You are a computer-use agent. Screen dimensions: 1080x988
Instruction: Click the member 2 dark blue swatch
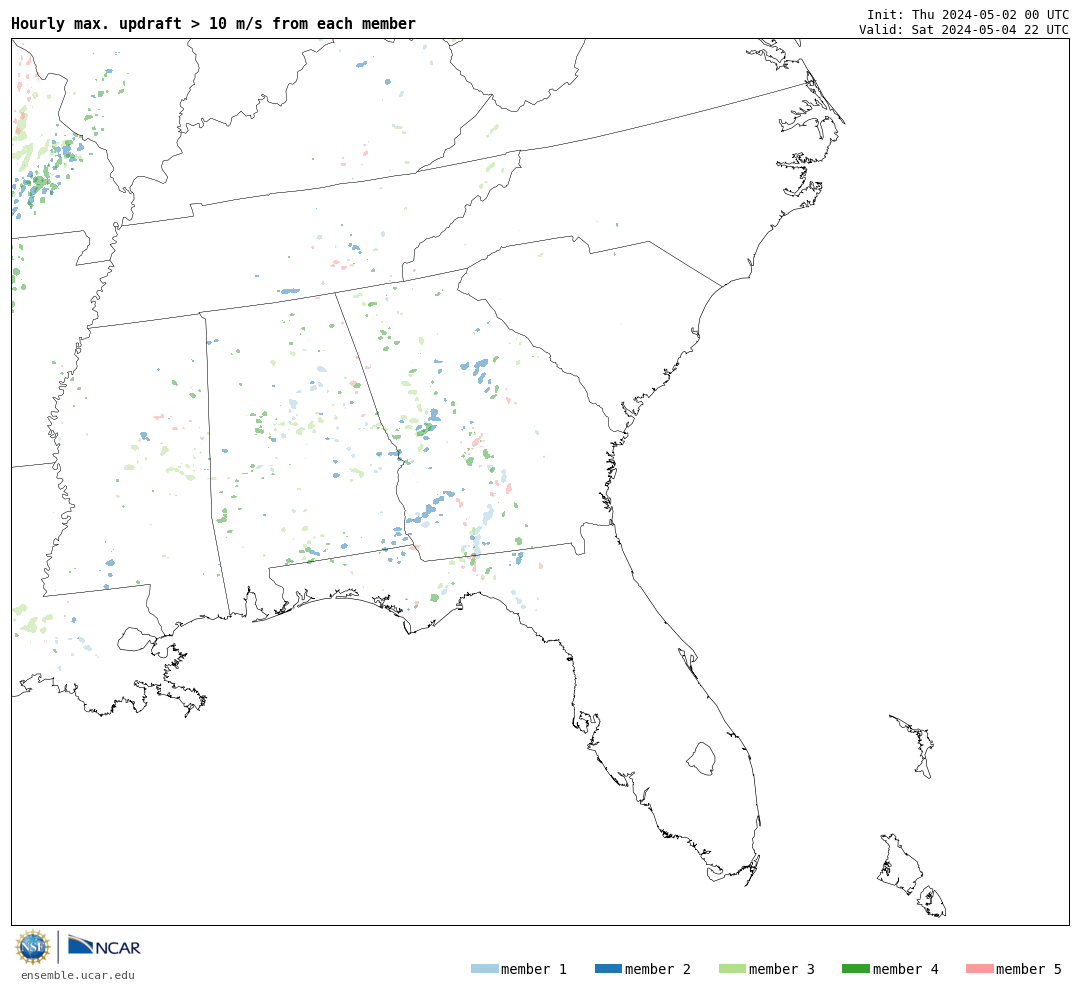tap(608, 969)
